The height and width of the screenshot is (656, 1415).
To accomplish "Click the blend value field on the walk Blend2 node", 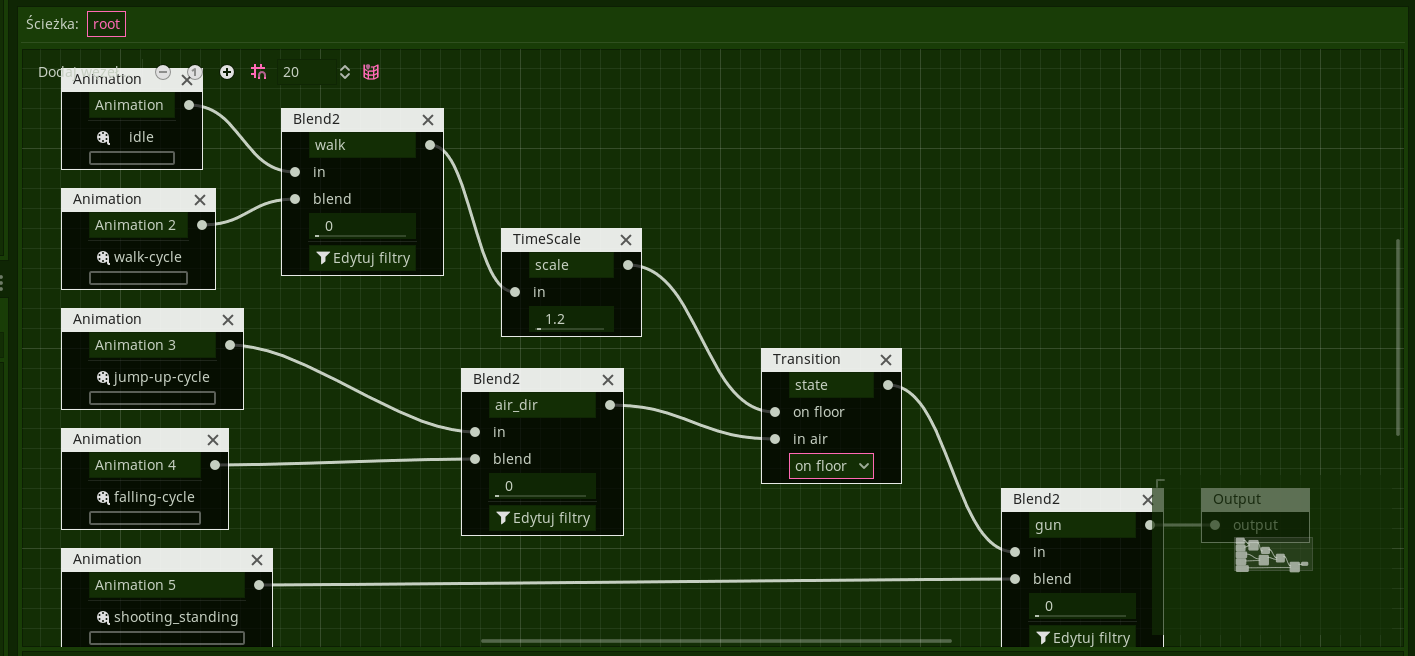I will click(362, 226).
